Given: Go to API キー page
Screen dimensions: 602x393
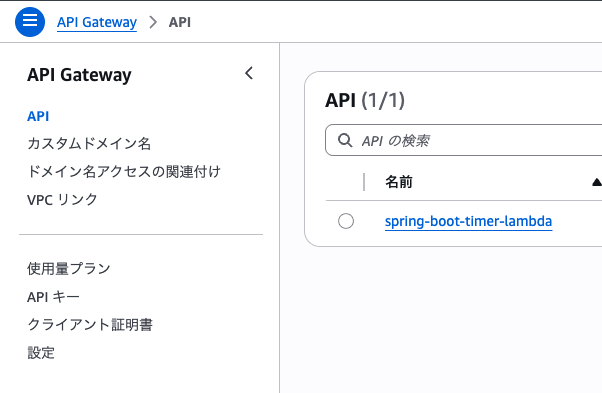Looking at the screenshot, I should click(x=53, y=297).
